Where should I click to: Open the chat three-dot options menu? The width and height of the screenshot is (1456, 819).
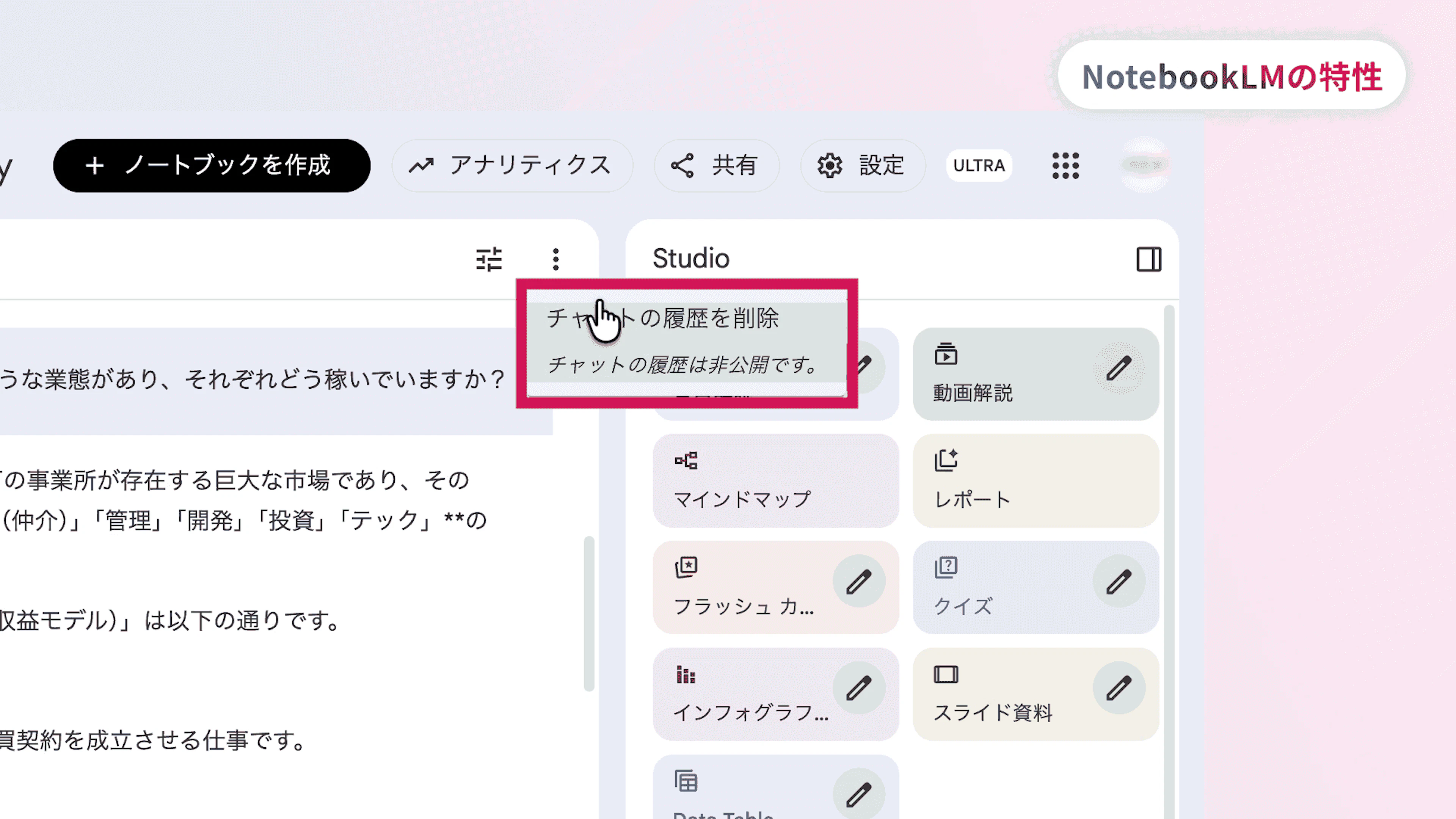(555, 259)
